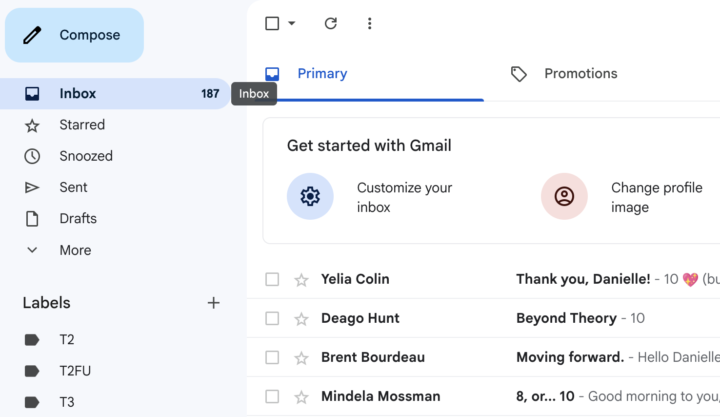Star the Mindela Mossman email

tap(301, 397)
